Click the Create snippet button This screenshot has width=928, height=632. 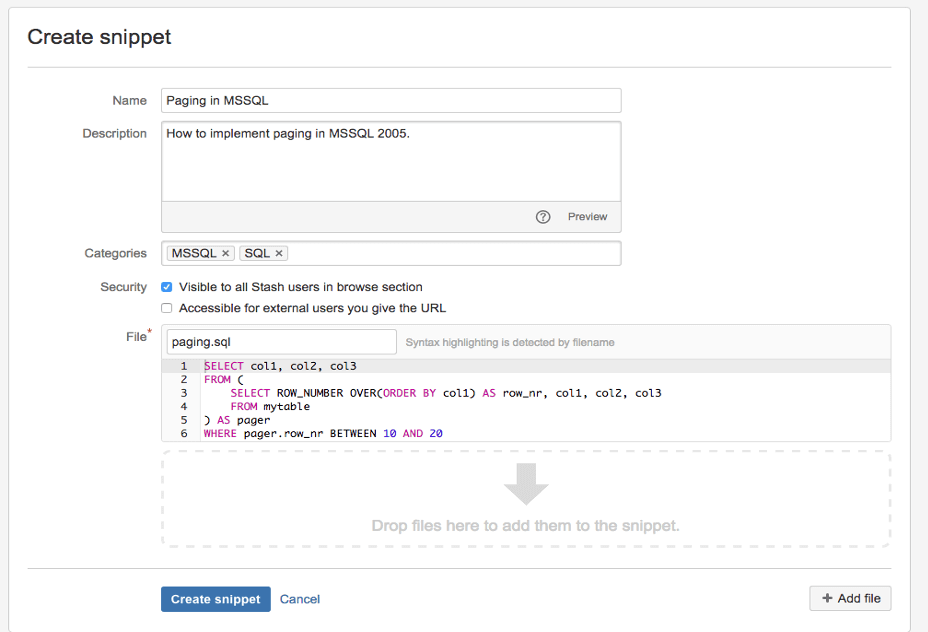pos(215,599)
